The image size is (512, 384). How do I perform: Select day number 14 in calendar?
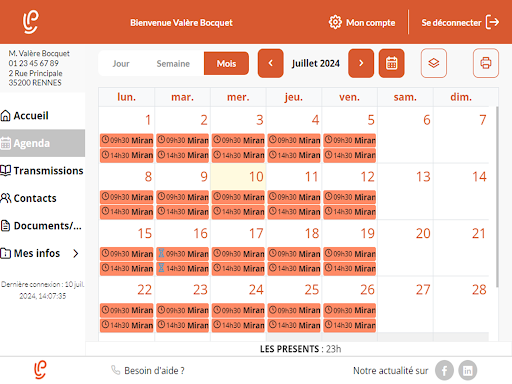(479, 177)
